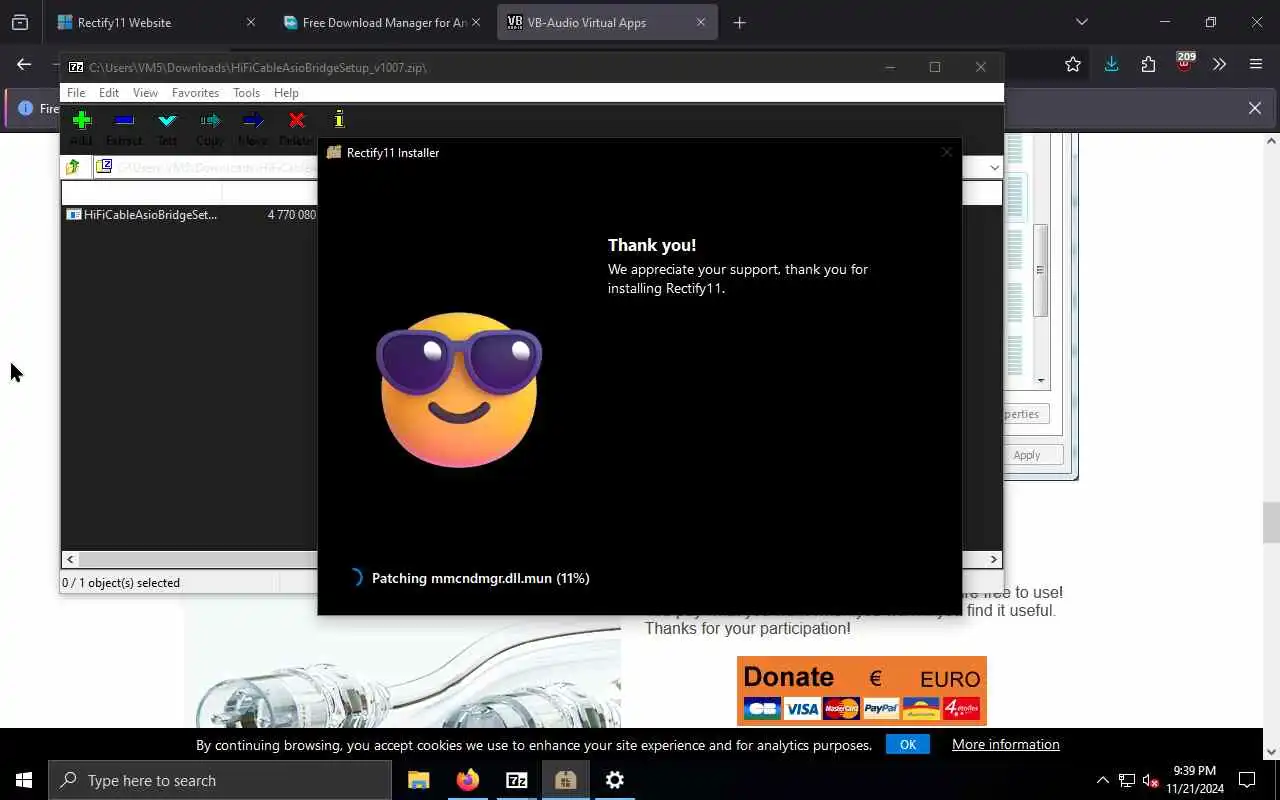Open the taskbar clock showing 9:39 PM
This screenshot has width=1280, height=800.
coord(1195,780)
